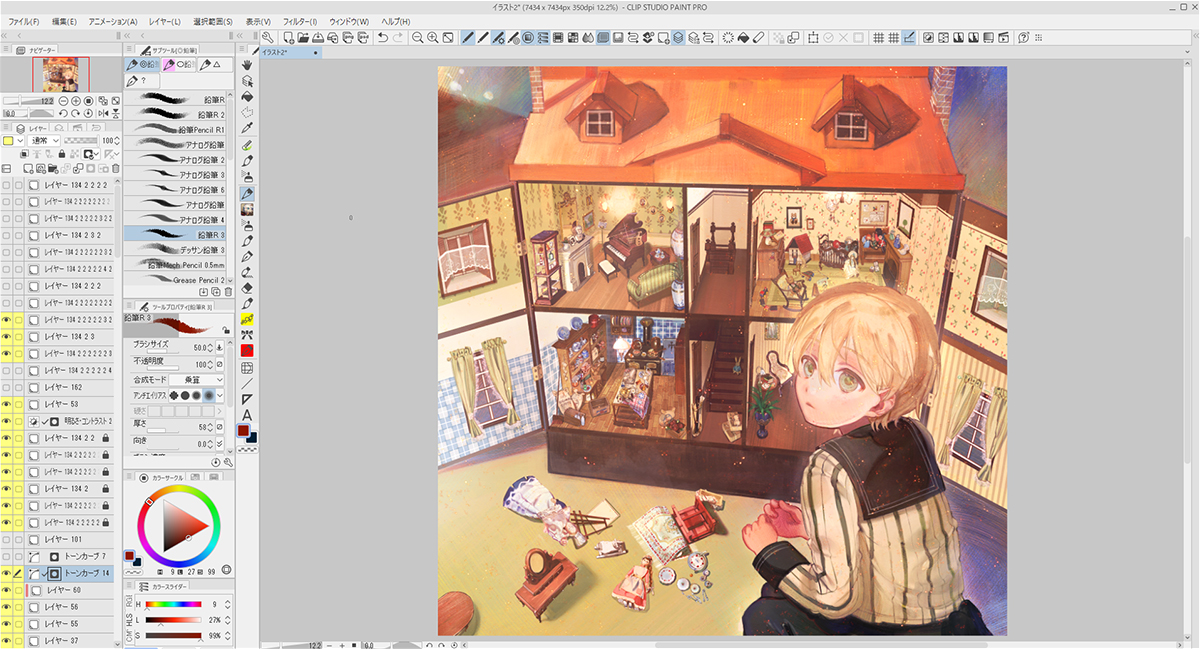1200x649 pixels.
Task: Click the Undo arrow in the toolbar
Action: (x=383, y=38)
